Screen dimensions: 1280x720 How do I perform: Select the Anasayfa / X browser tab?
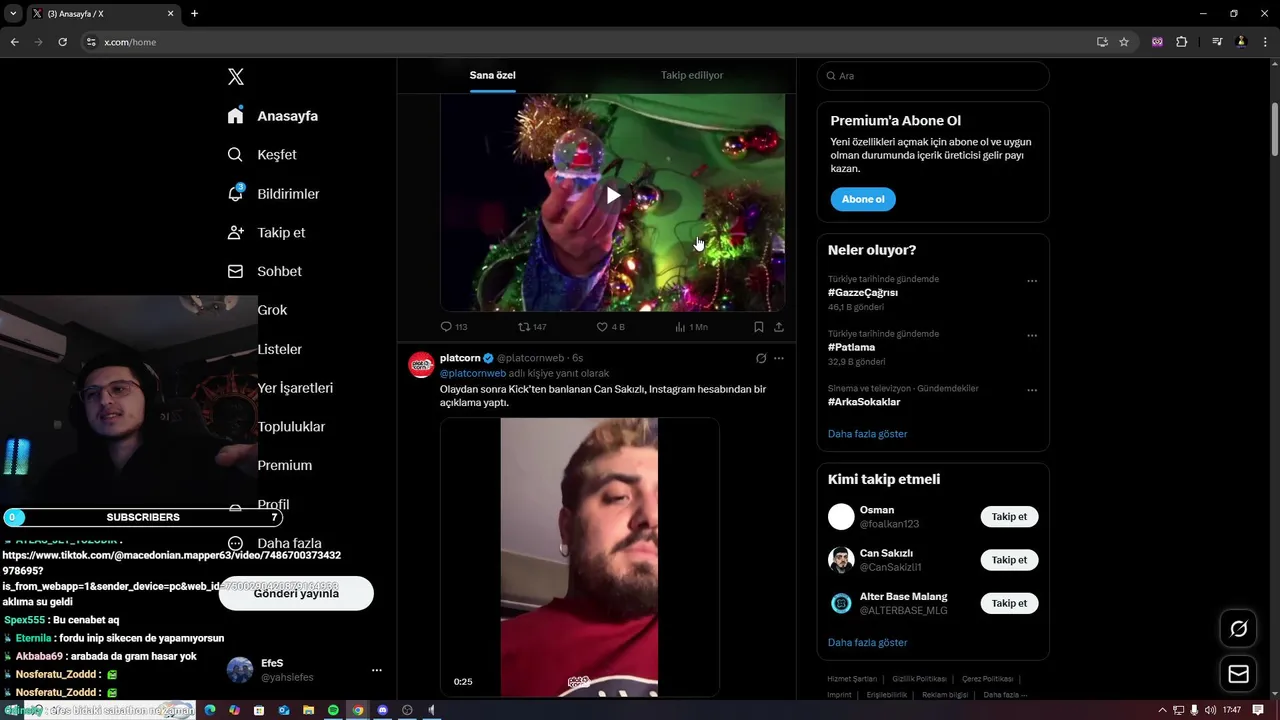pos(102,14)
